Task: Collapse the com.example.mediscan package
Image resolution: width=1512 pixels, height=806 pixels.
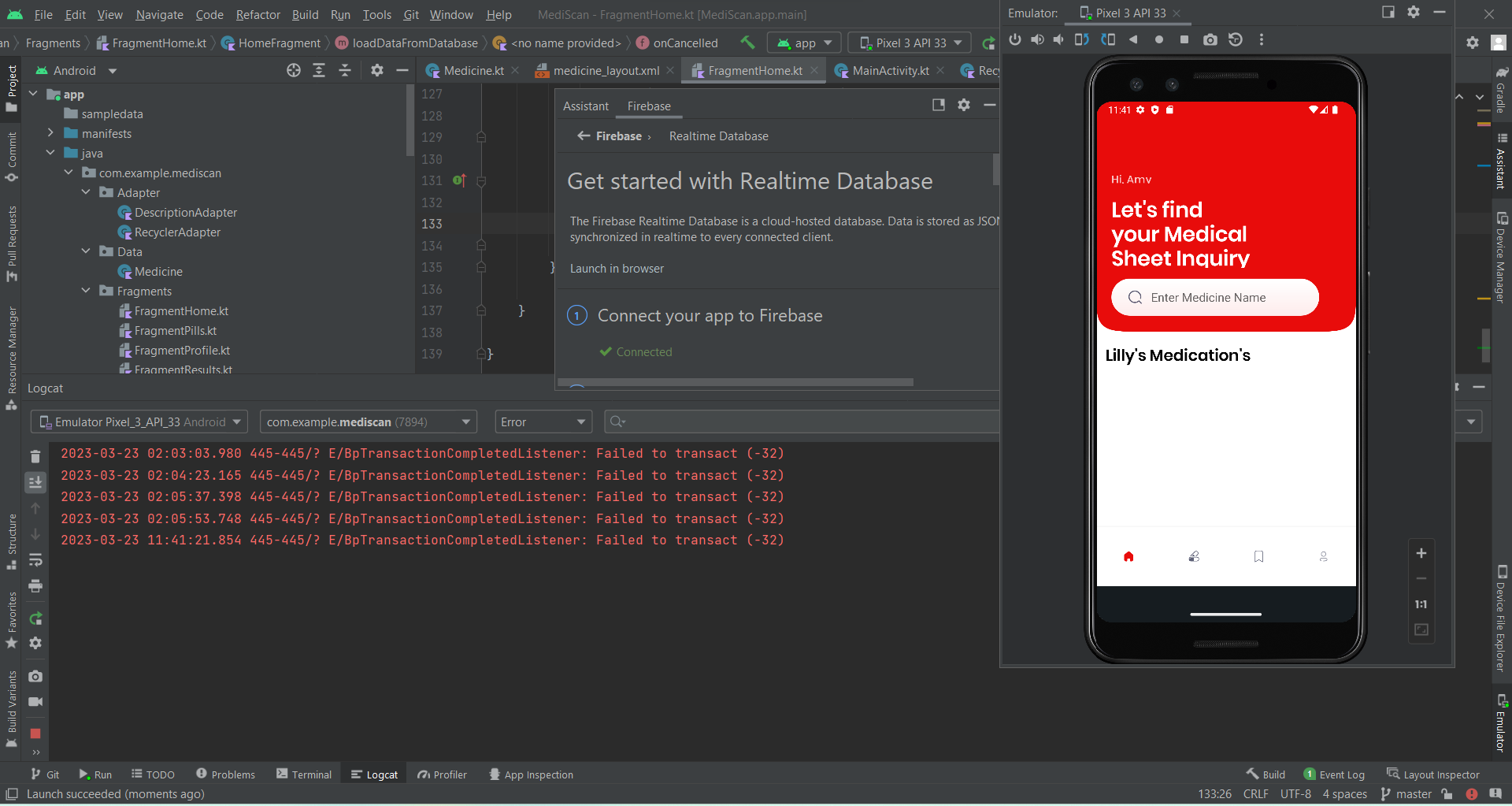Action: [x=69, y=173]
